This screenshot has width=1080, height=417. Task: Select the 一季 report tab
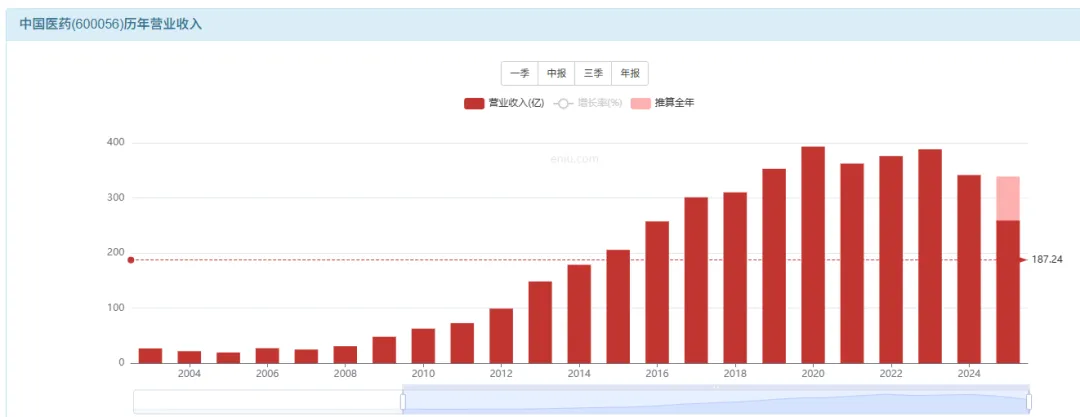519,74
